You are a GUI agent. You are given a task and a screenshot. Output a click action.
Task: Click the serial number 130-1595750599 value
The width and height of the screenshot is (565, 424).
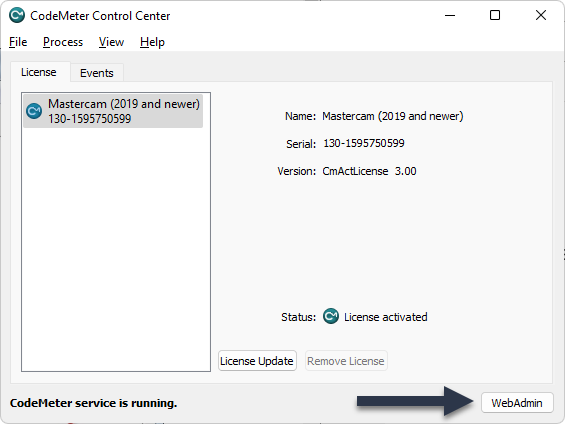(x=364, y=143)
